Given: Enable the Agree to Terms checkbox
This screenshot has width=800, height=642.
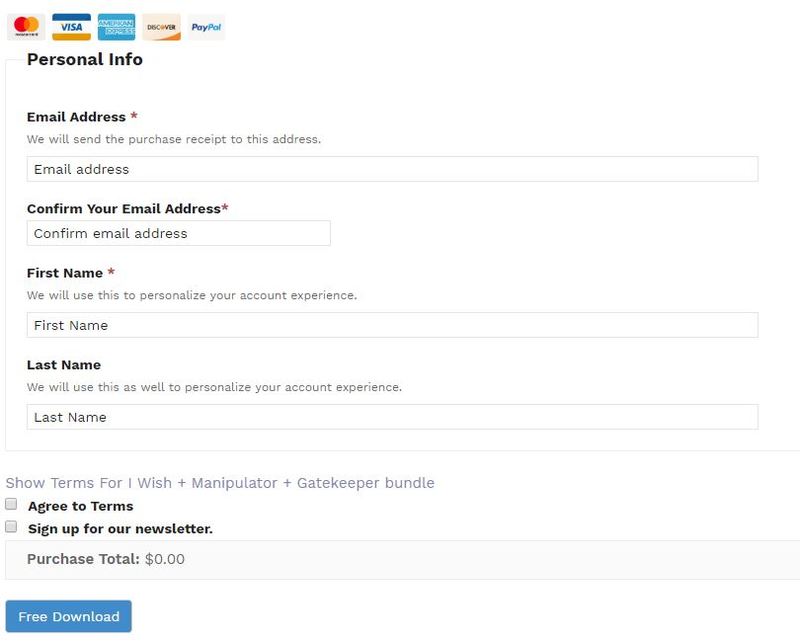Looking at the screenshot, I should [x=12, y=505].
